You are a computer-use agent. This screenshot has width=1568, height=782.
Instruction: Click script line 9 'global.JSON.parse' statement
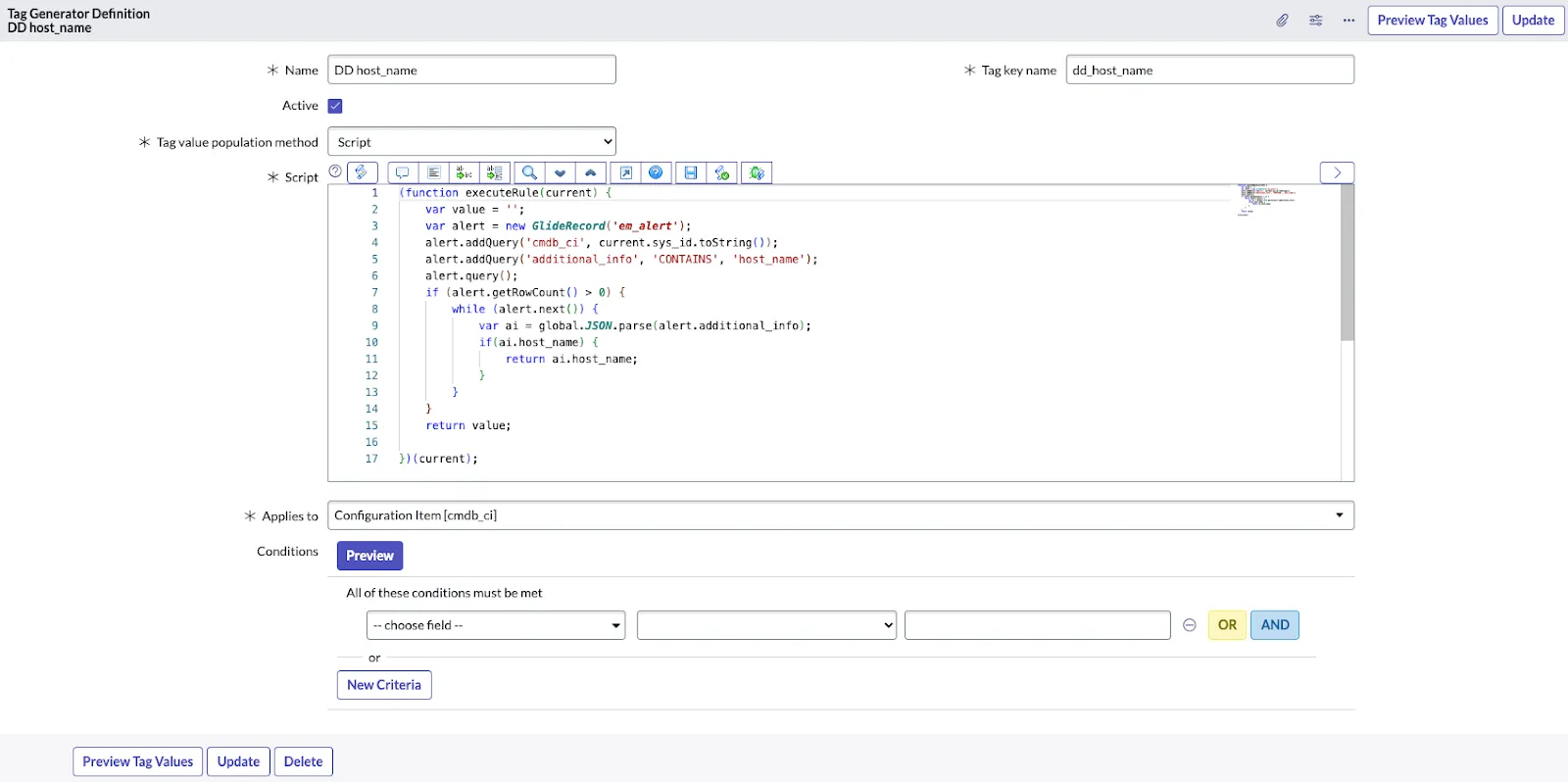[x=645, y=325]
